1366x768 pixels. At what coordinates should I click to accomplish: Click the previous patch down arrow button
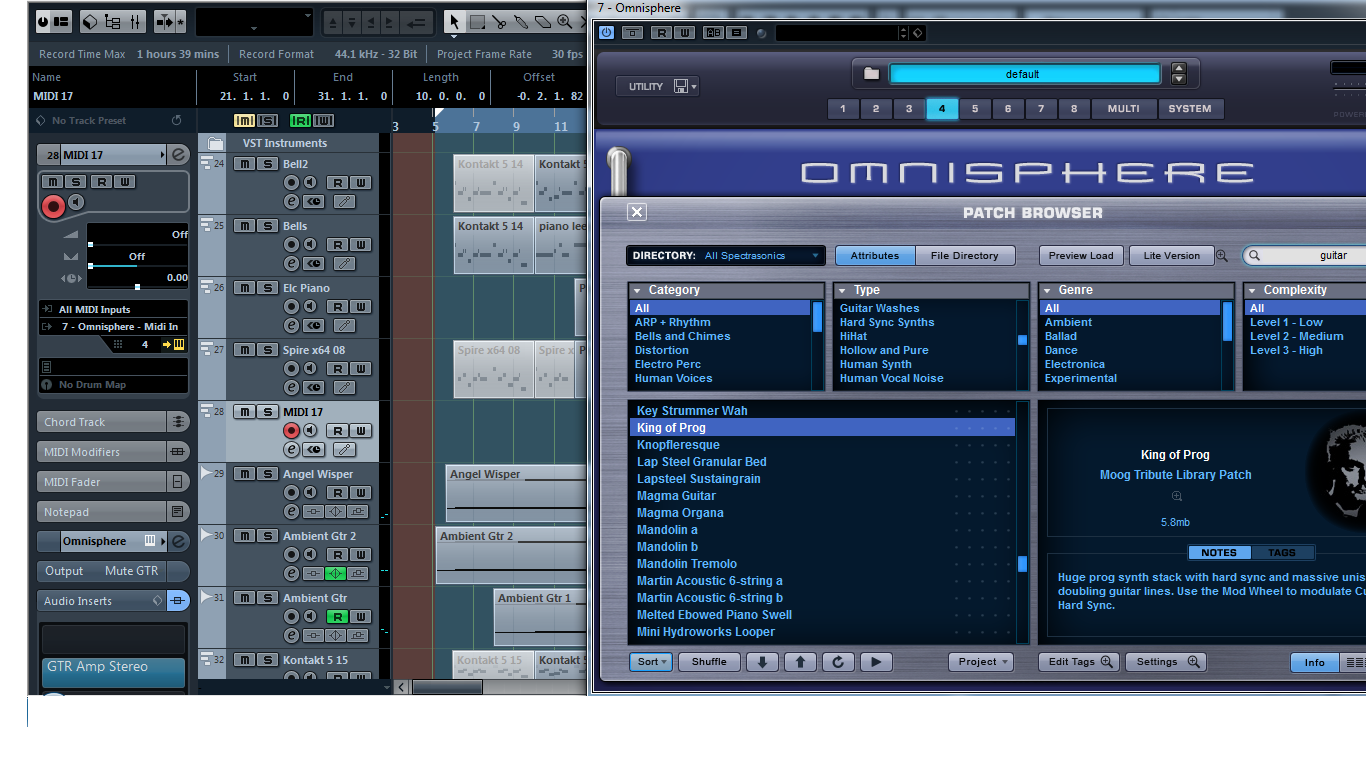tap(762, 662)
